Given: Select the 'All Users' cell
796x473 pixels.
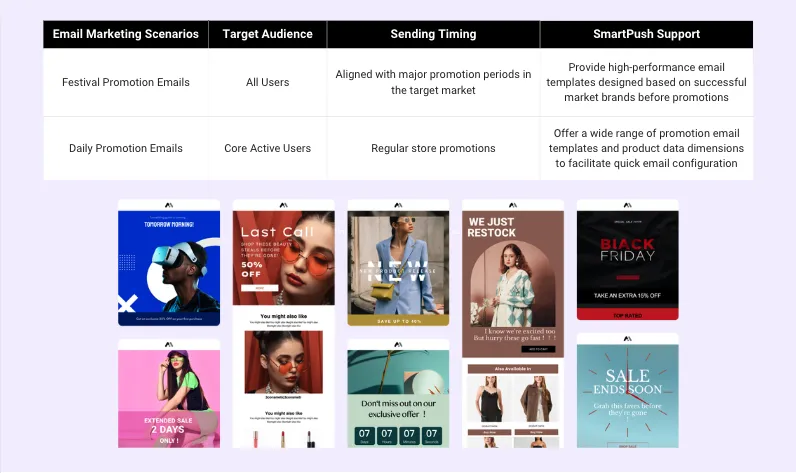Looking at the screenshot, I should (268, 82).
